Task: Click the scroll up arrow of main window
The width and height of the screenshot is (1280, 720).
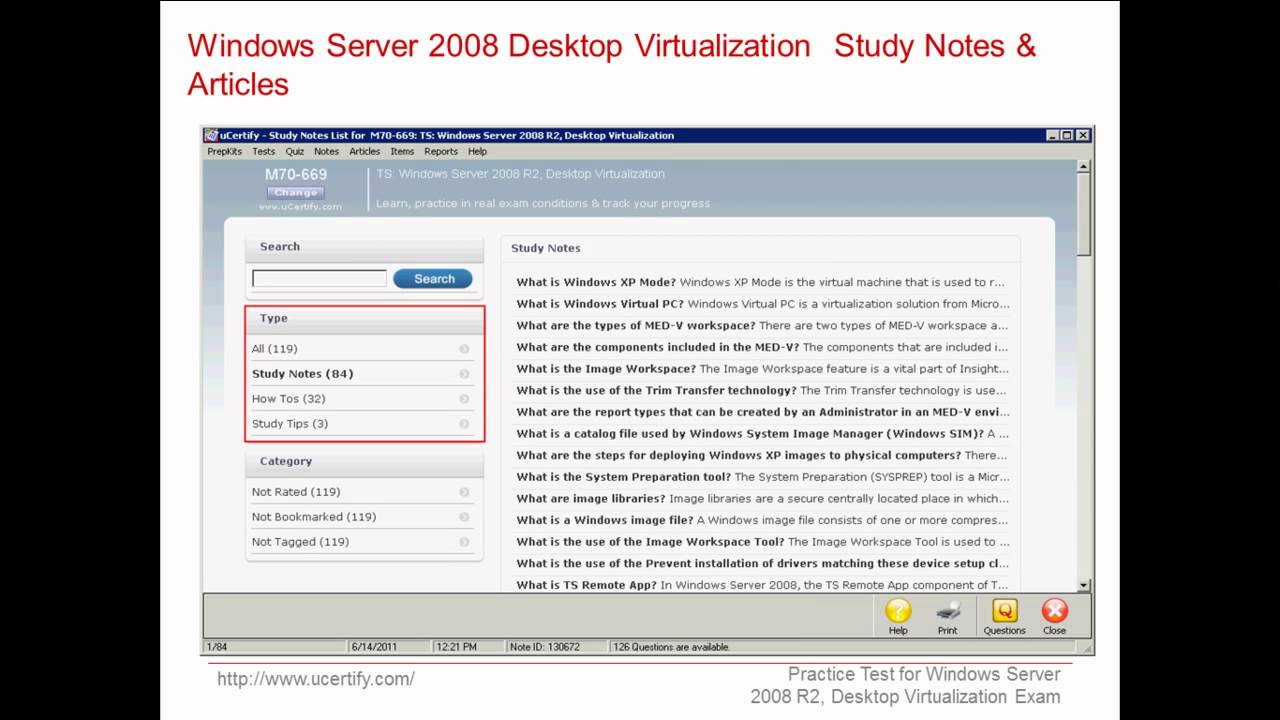Action: pyautogui.click(x=1084, y=167)
